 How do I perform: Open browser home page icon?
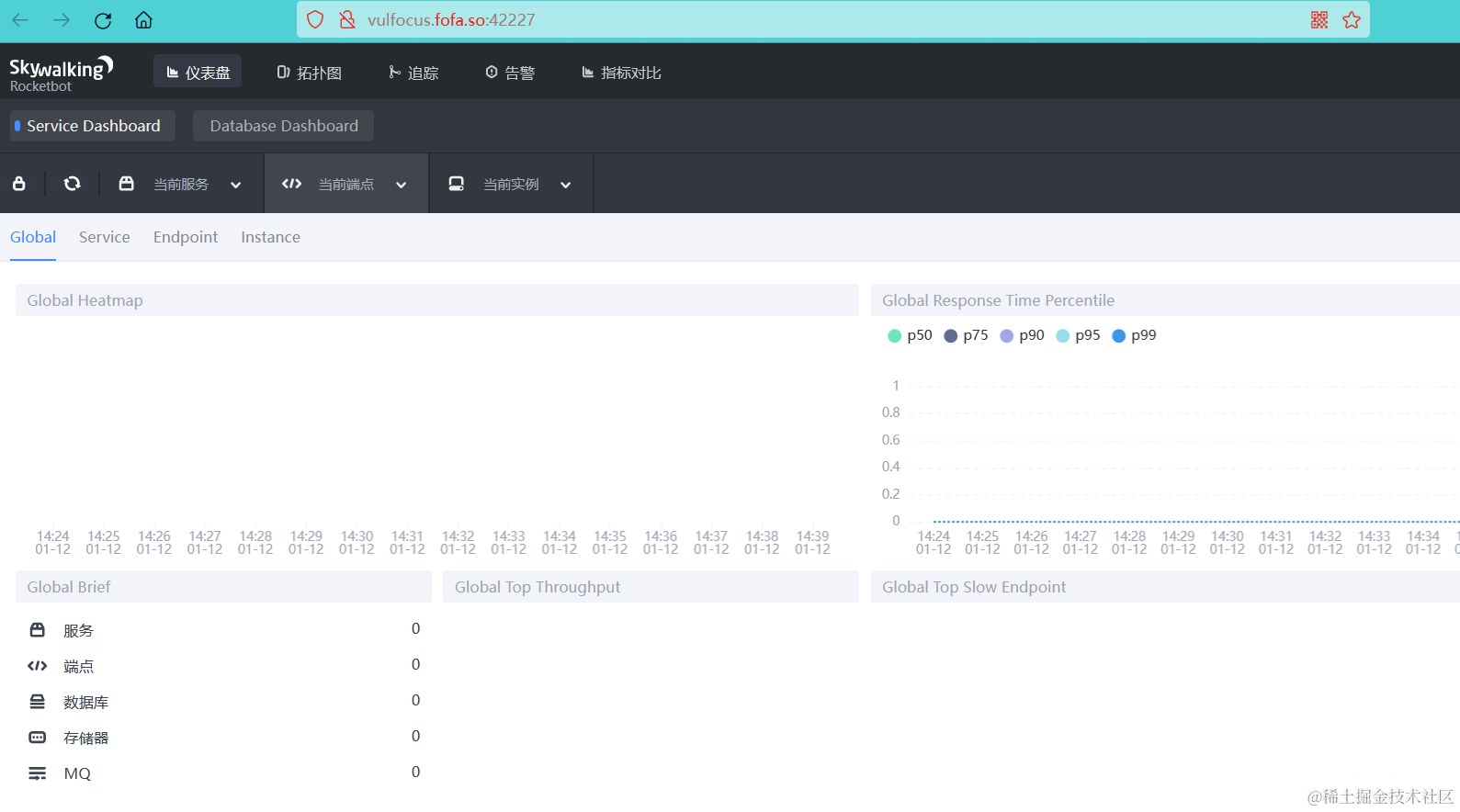(x=143, y=20)
